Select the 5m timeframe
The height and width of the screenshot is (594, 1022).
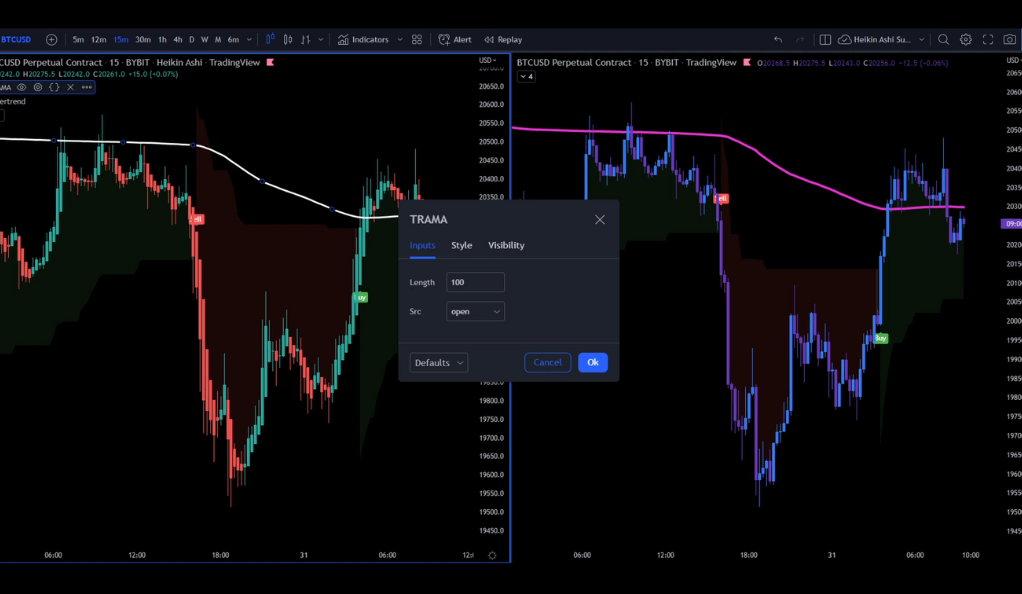tap(78, 40)
